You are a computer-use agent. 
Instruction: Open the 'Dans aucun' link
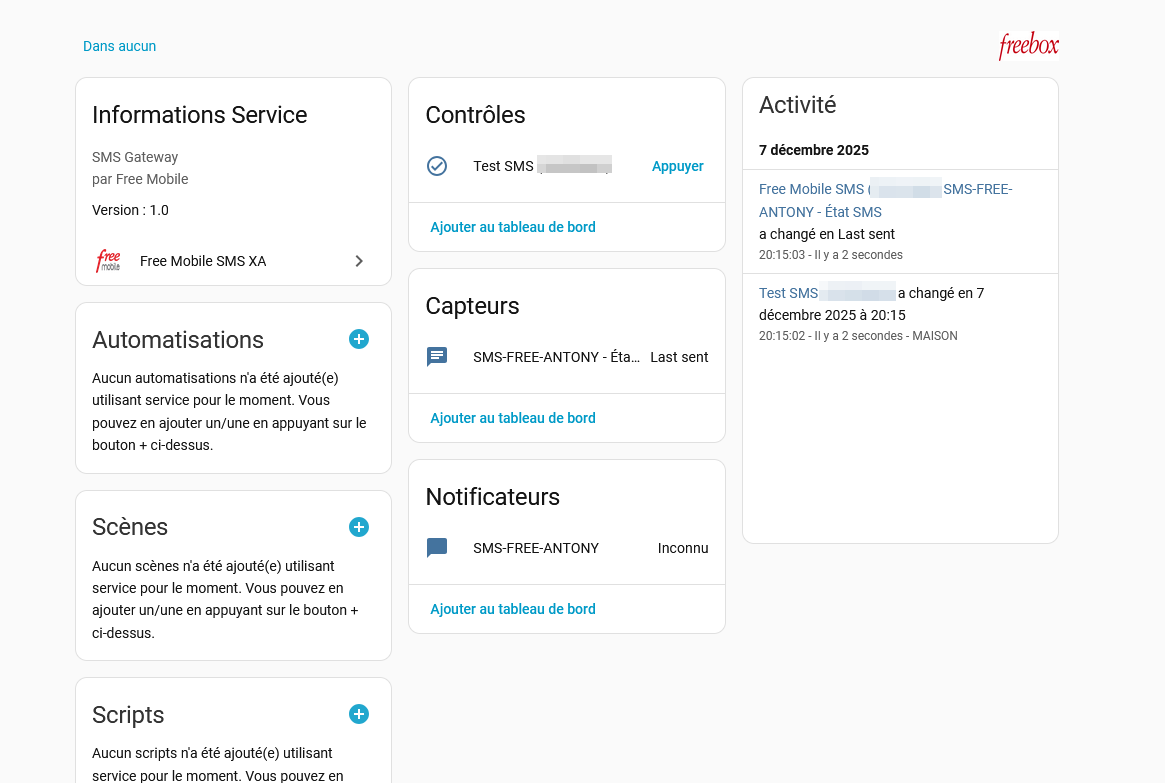[x=119, y=46]
